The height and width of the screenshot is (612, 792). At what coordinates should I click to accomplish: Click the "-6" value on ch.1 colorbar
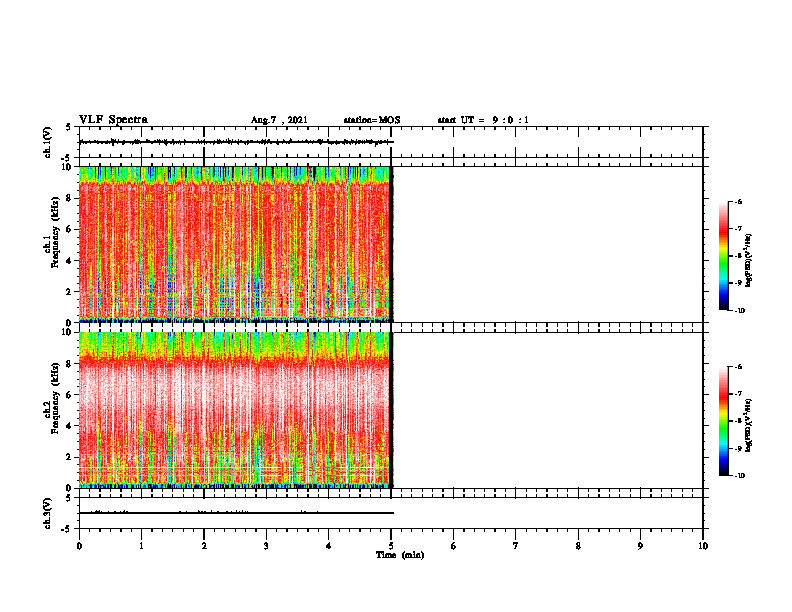tap(737, 202)
